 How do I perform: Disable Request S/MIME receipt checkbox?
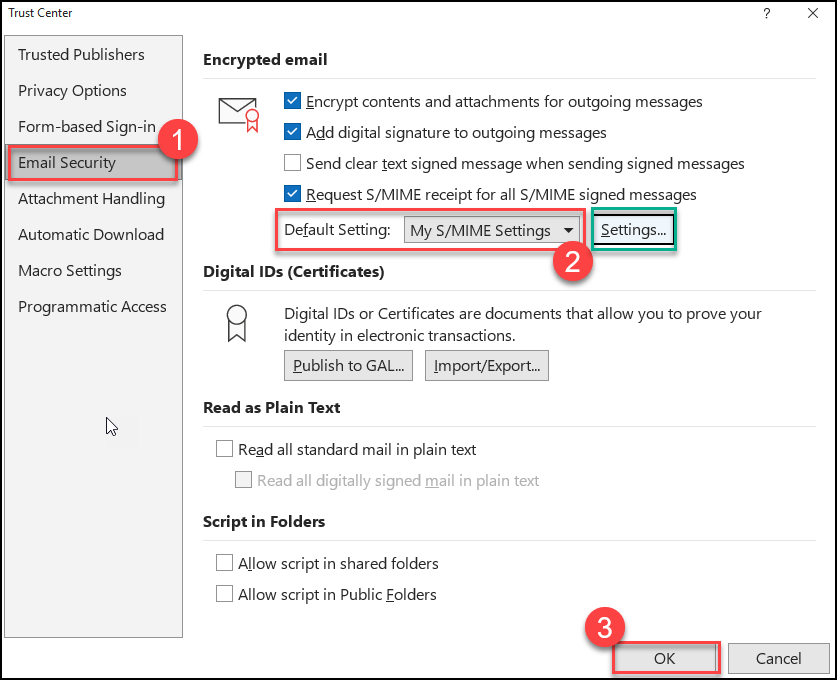click(x=292, y=194)
